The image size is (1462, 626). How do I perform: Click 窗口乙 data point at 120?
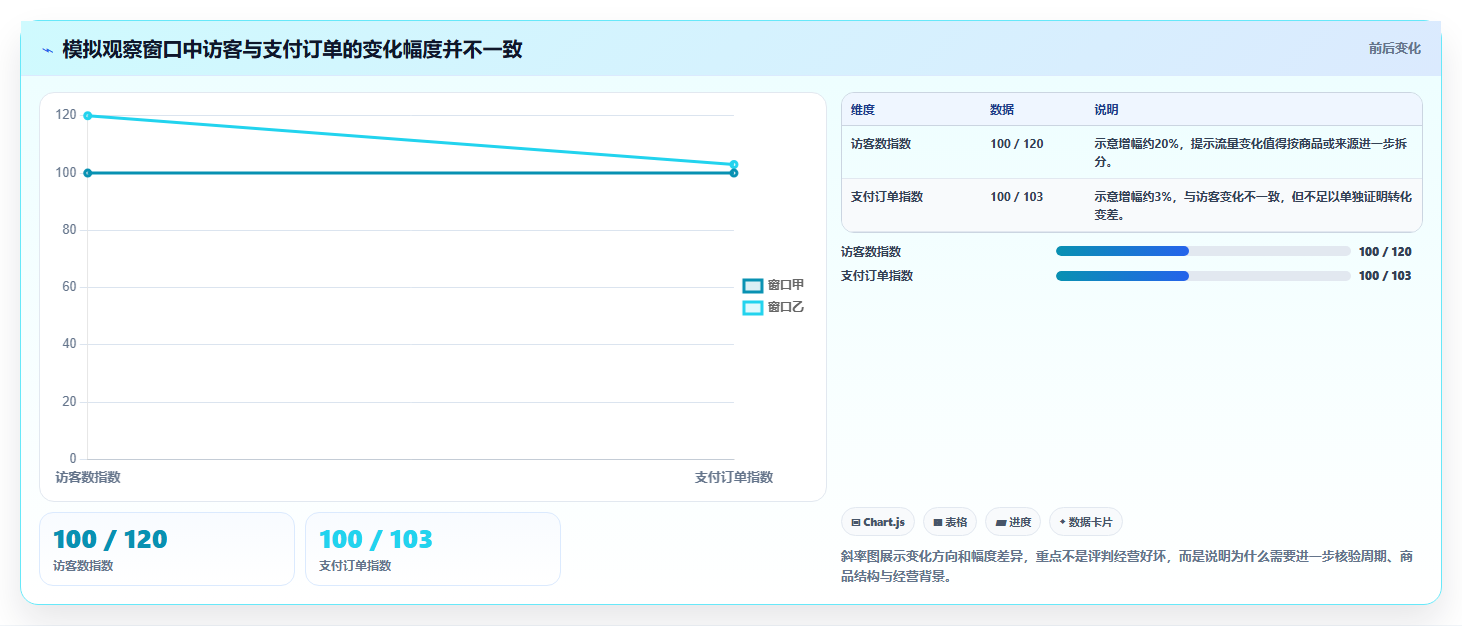[x=88, y=116]
